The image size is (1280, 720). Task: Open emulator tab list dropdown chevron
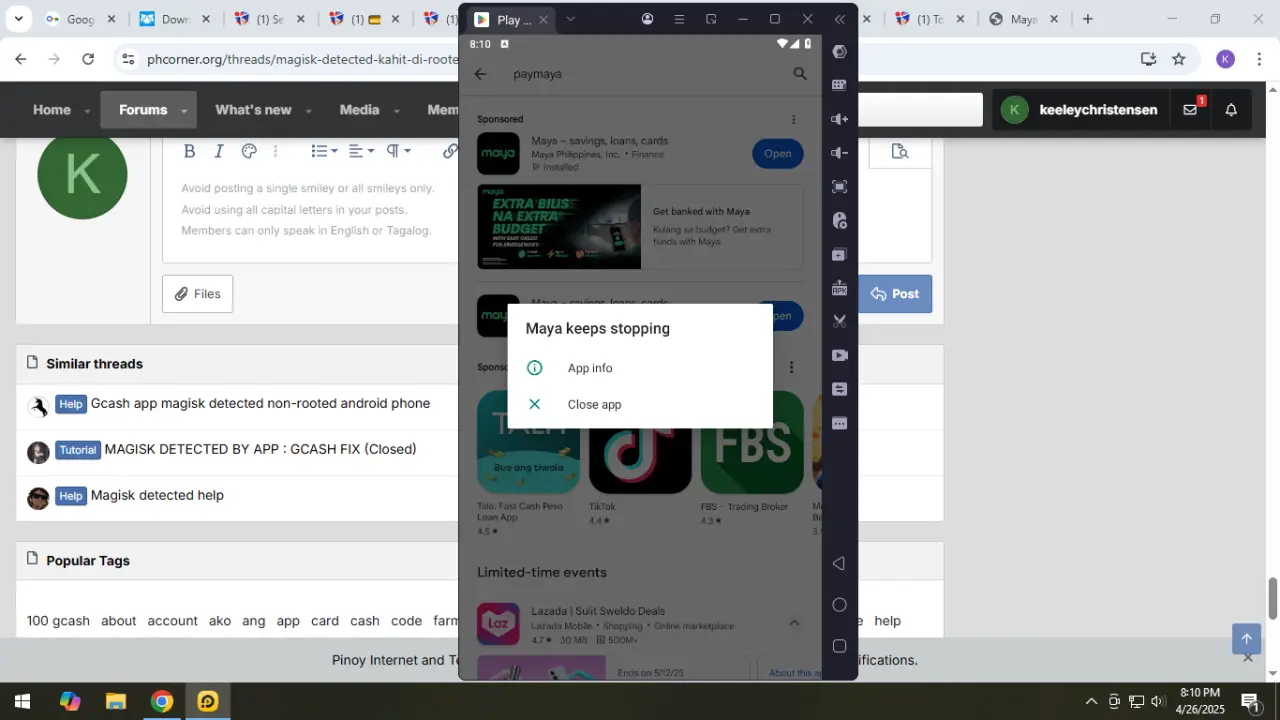[x=570, y=19]
